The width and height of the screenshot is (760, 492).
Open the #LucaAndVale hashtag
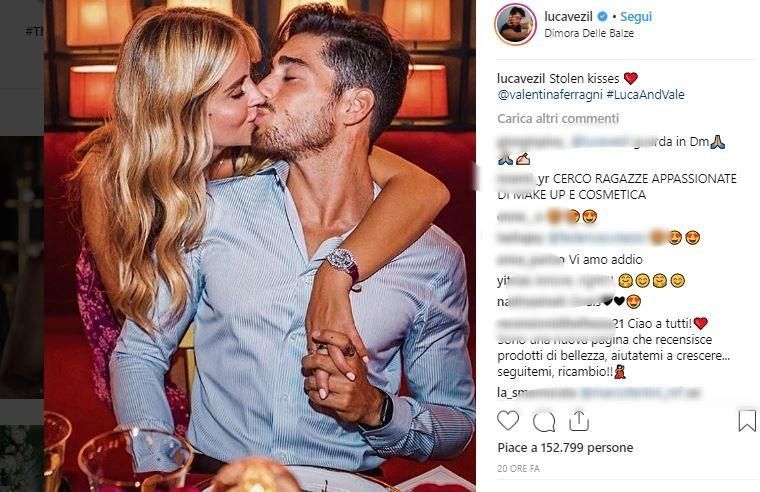tap(645, 95)
